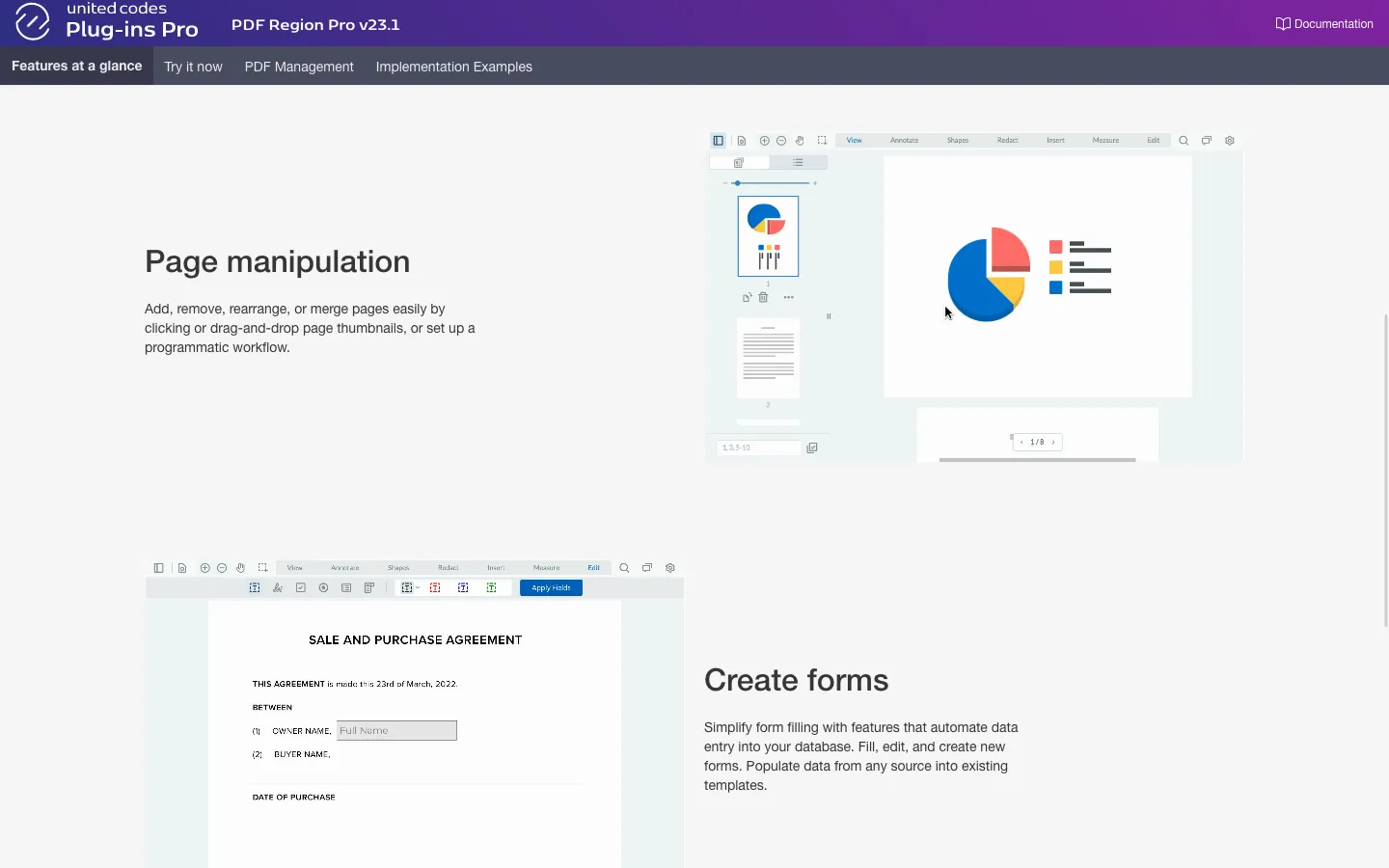Open the Documentation link
The image size is (1389, 868).
click(x=1324, y=24)
